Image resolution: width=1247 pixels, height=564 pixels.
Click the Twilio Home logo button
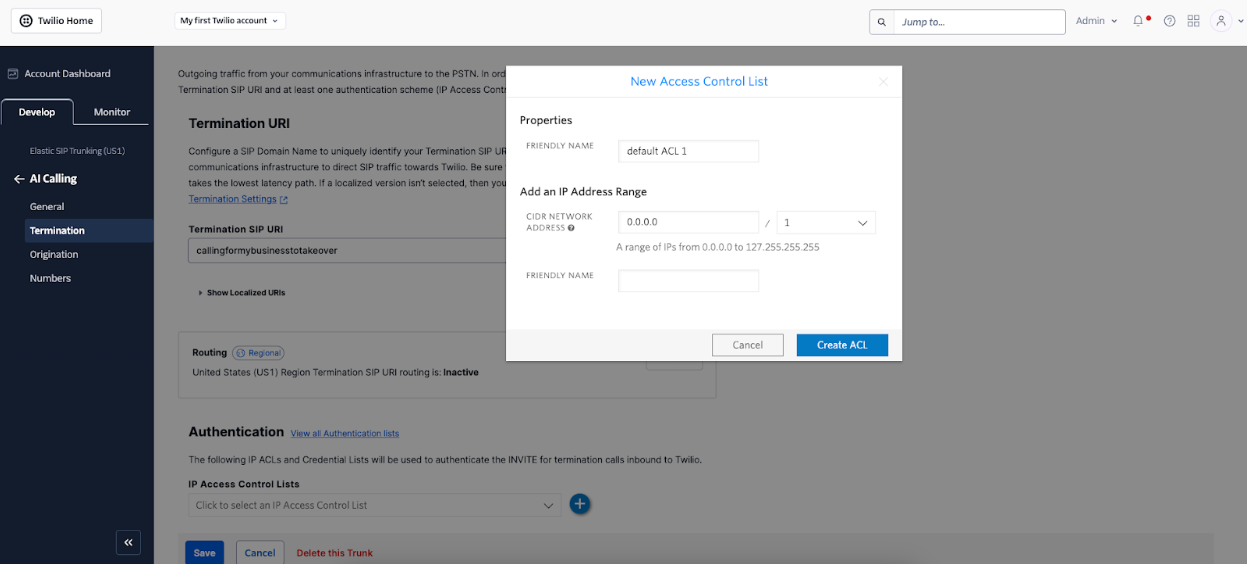coord(57,21)
